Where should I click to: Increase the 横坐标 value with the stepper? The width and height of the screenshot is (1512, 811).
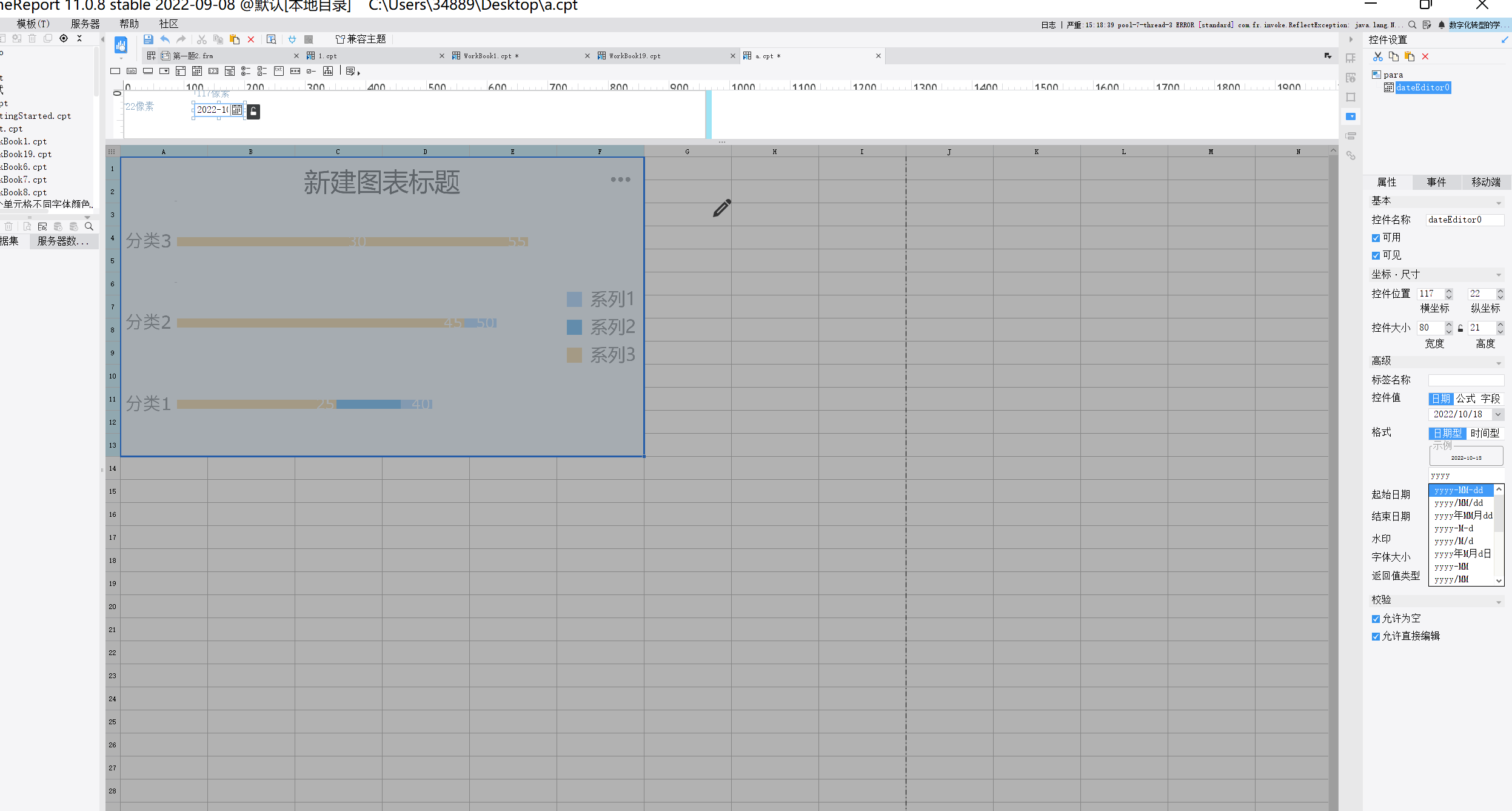(1449, 291)
